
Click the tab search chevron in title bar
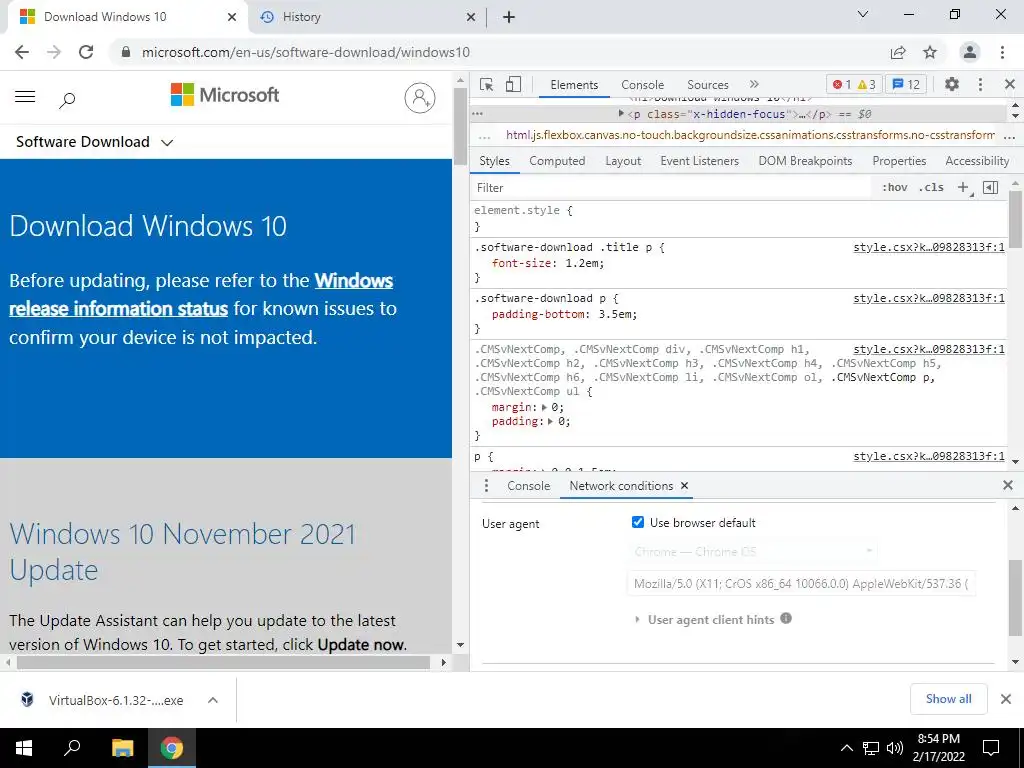[863, 14]
